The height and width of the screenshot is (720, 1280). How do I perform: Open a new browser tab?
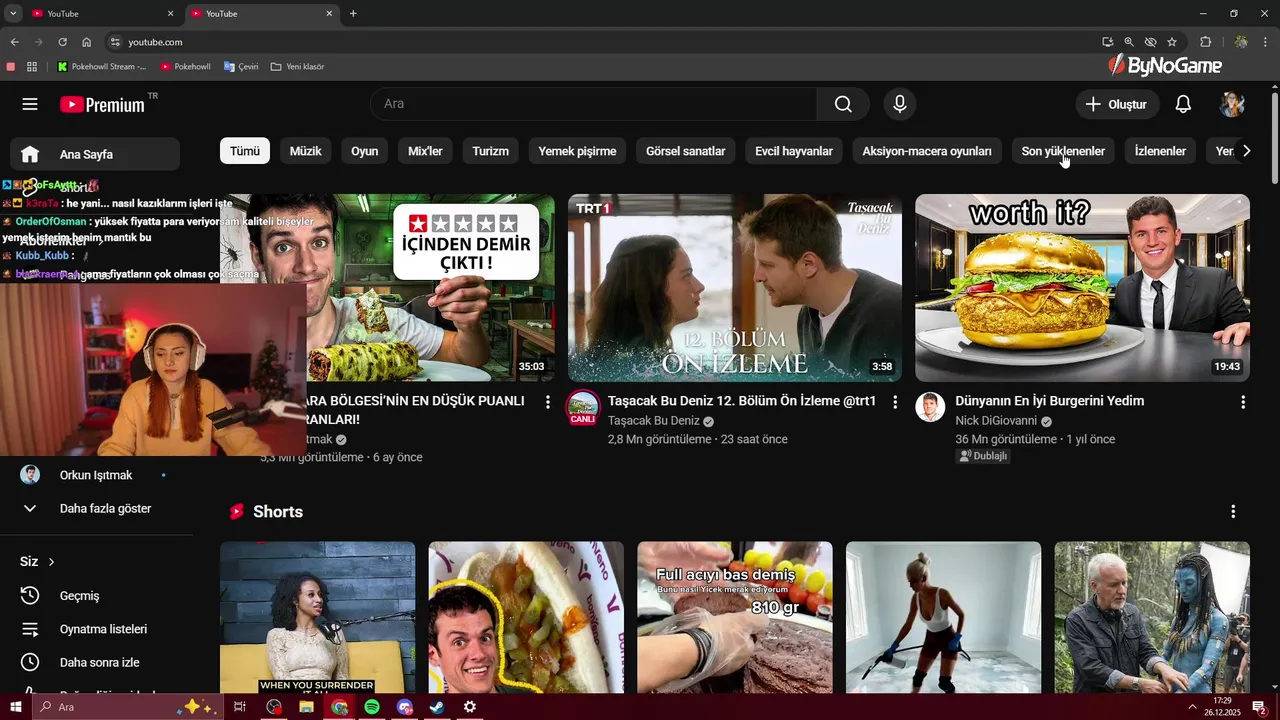(353, 13)
